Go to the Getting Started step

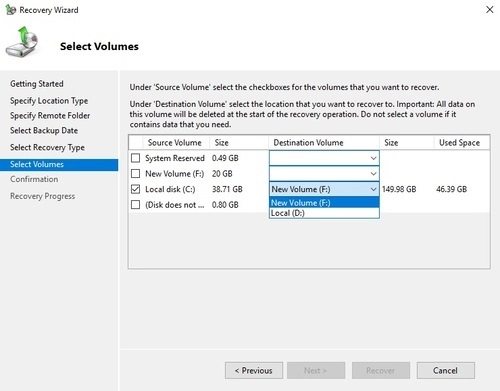[37, 84]
